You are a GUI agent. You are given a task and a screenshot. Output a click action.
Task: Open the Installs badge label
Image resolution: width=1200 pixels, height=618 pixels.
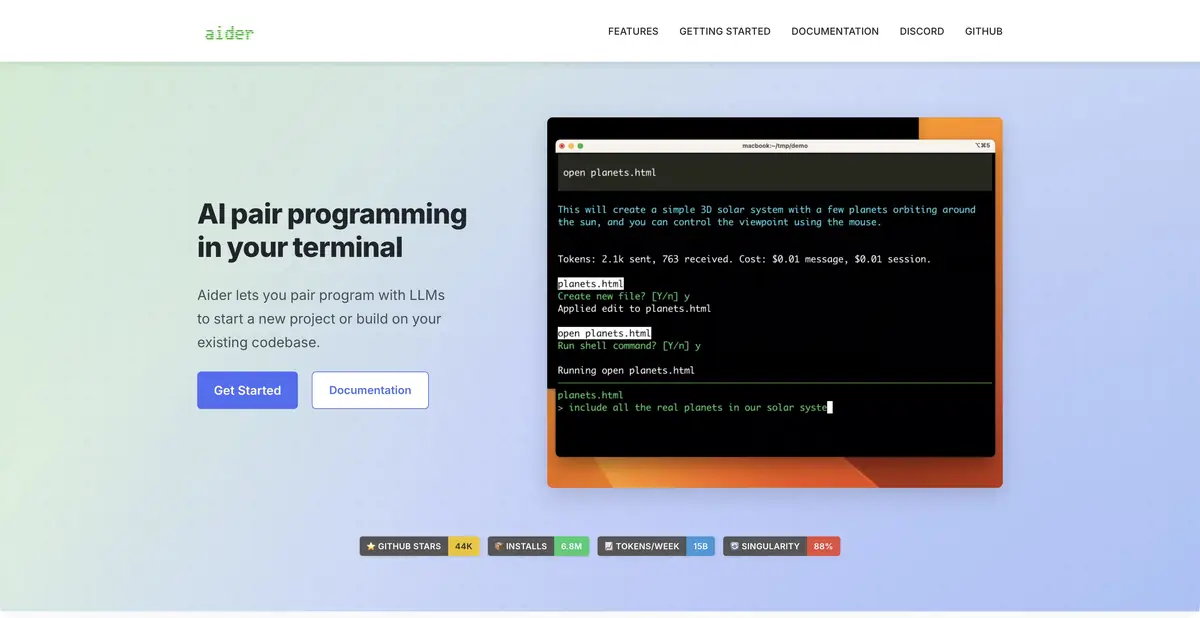521,546
